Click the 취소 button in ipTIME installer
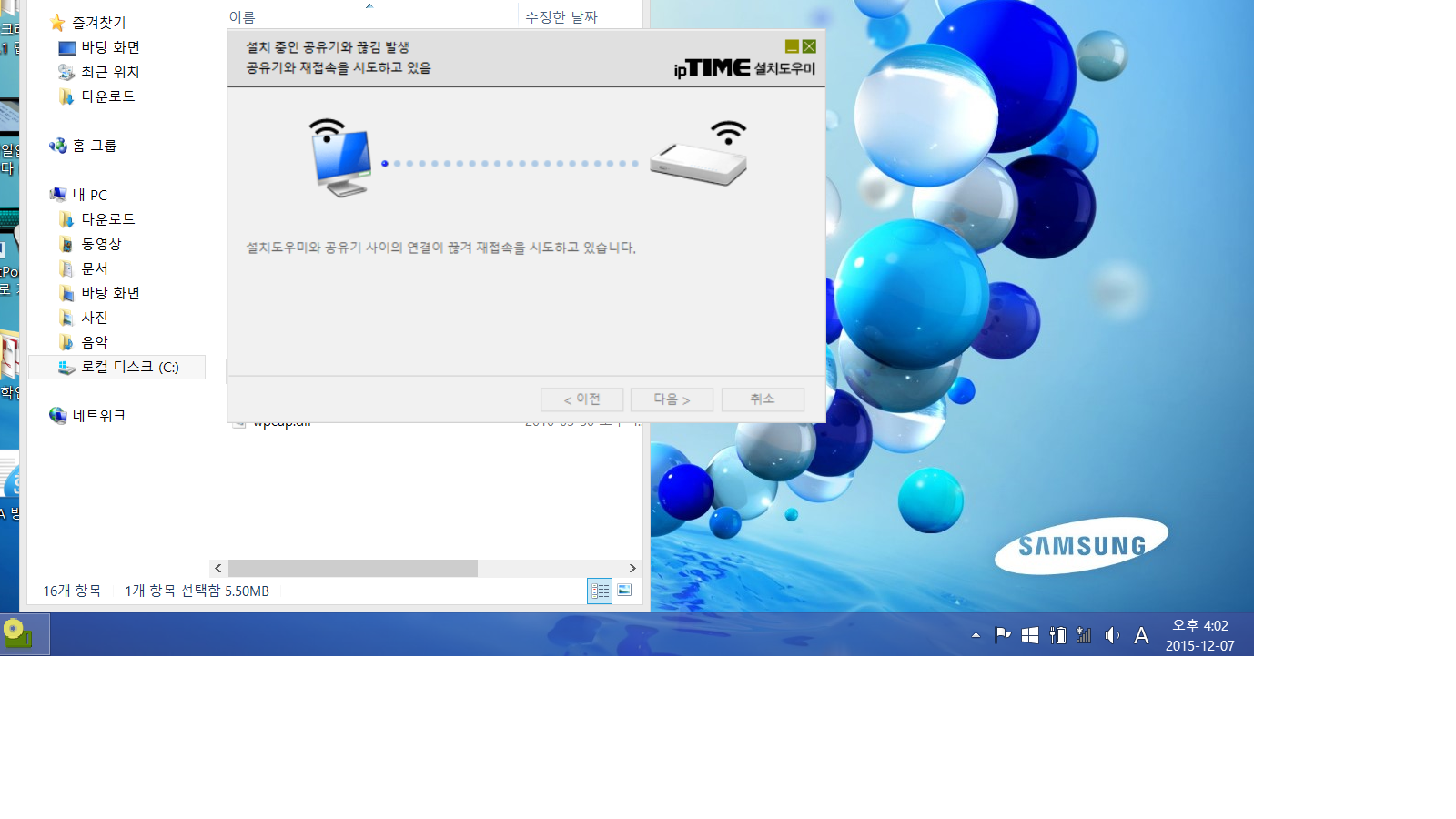The width and height of the screenshot is (1456, 819). pyautogui.click(x=763, y=399)
